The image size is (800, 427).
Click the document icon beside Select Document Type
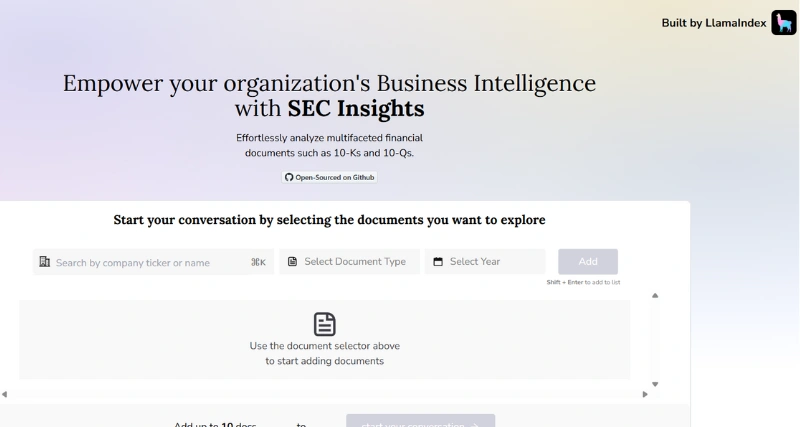pos(292,262)
